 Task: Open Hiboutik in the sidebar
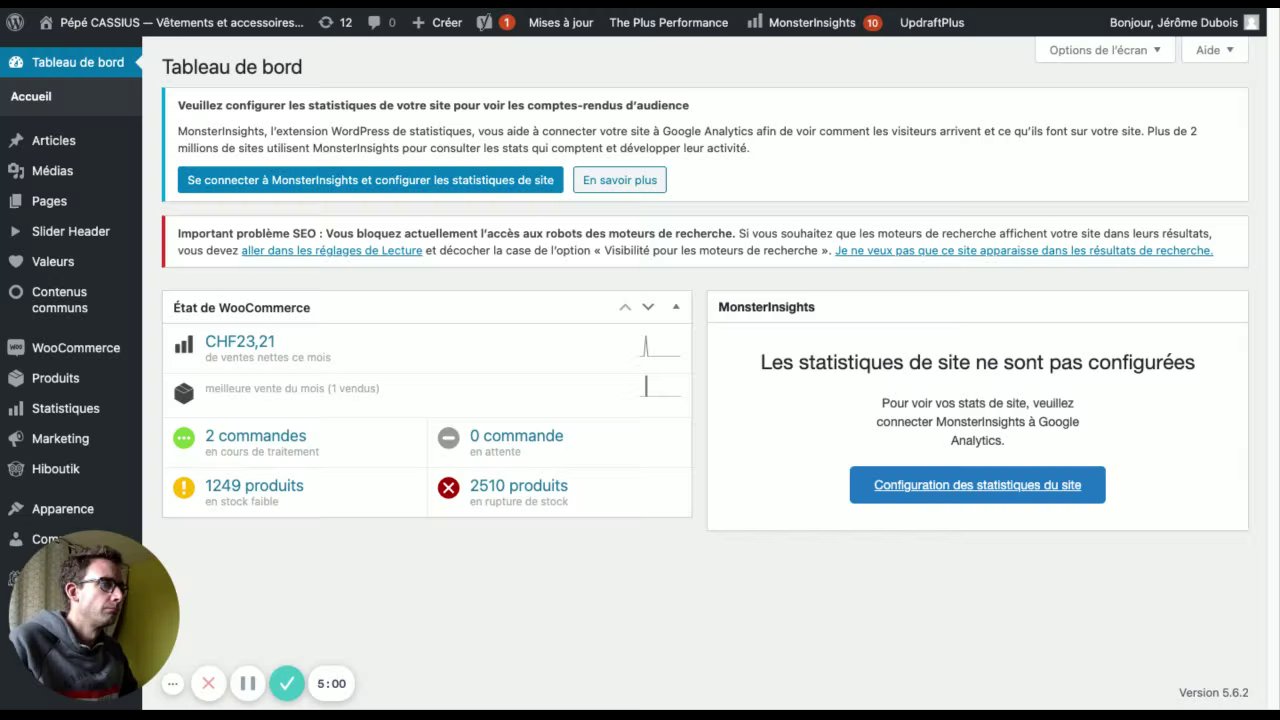click(x=71, y=468)
